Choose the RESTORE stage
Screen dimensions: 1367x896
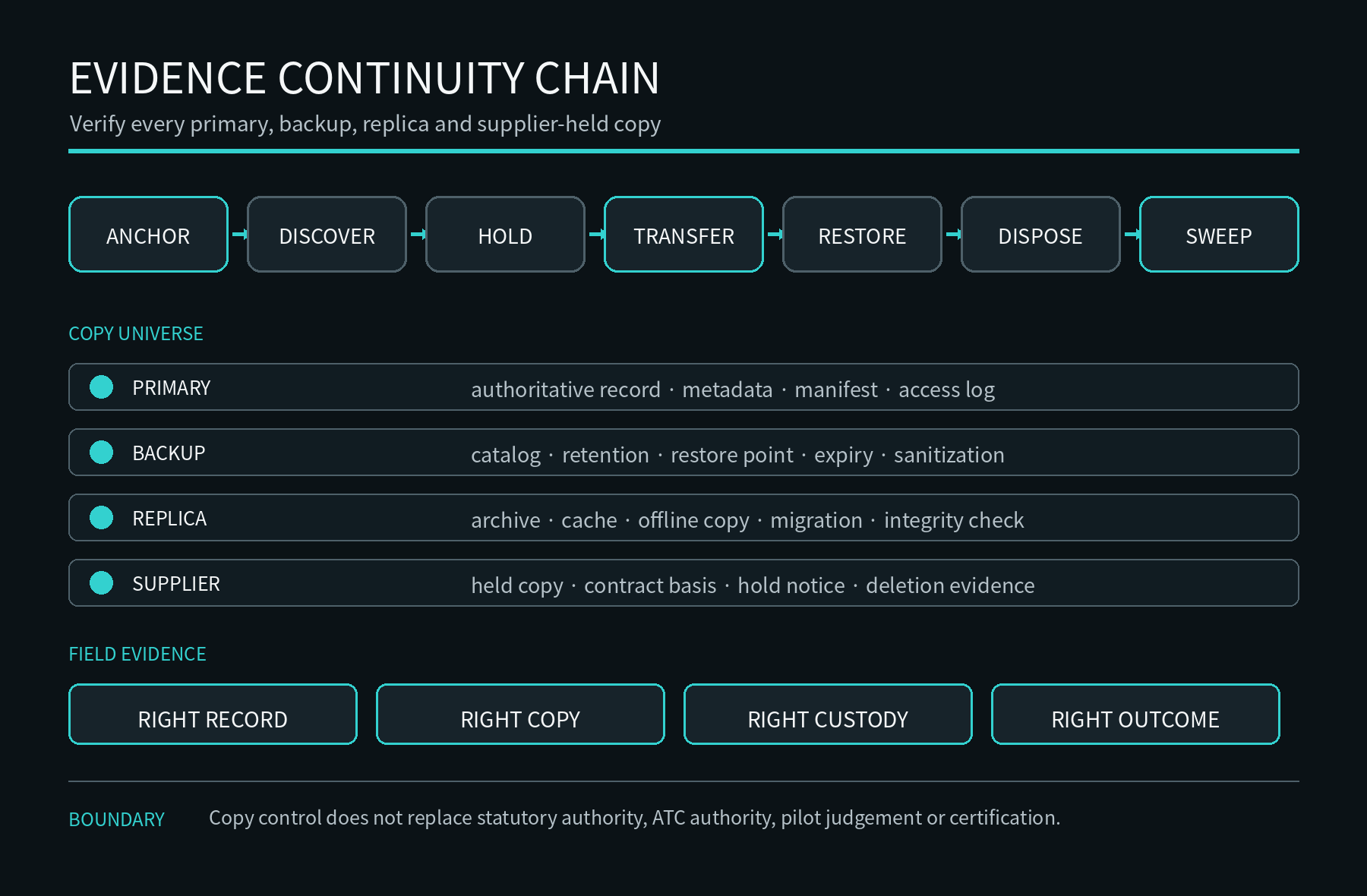click(862, 235)
